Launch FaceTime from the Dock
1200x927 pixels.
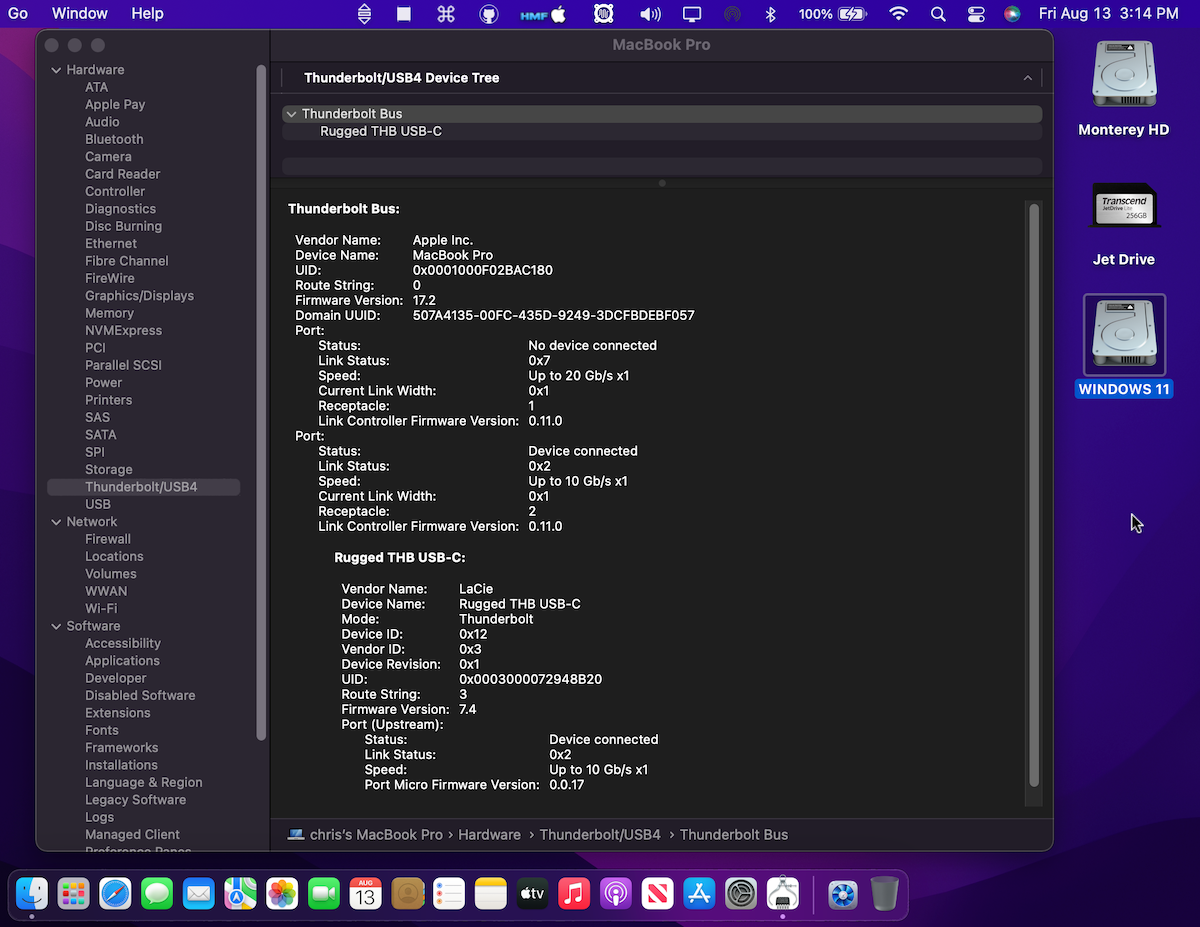(x=324, y=893)
